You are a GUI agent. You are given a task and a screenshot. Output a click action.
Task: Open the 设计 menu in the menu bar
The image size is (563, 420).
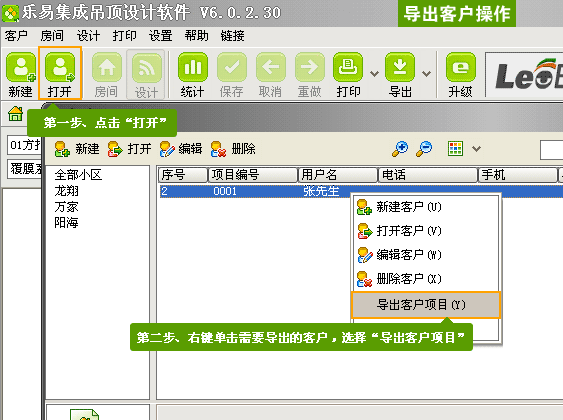[x=88, y=36]
